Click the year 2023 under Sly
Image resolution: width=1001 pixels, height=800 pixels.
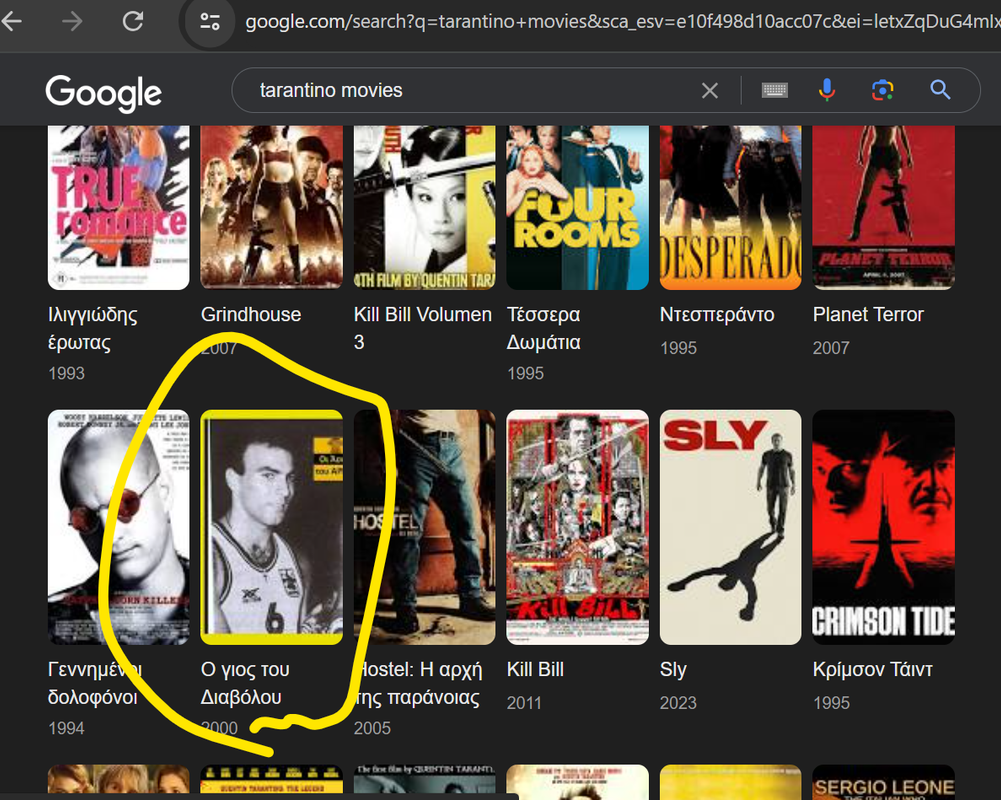(678, 702)
